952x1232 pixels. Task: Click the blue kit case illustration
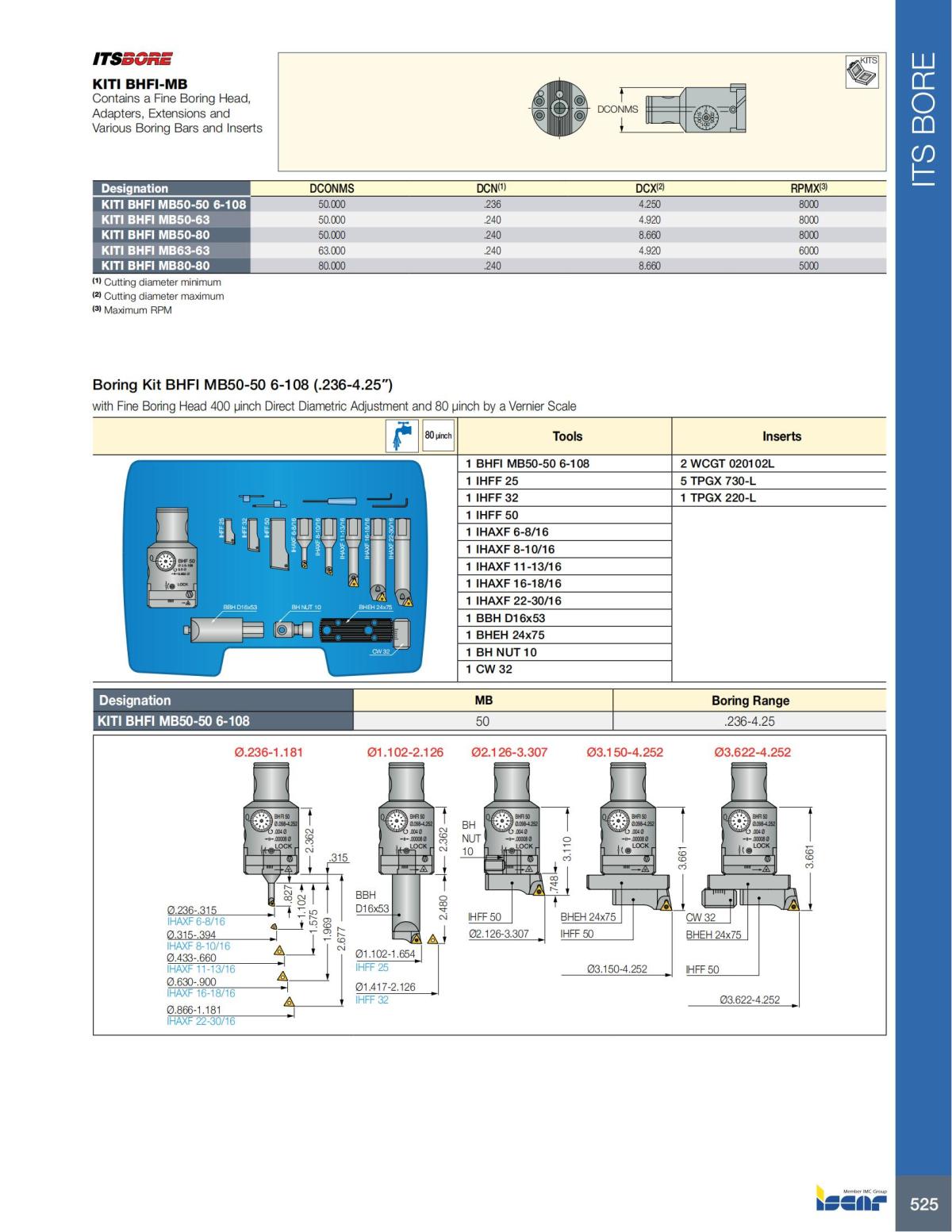[276, 569]
